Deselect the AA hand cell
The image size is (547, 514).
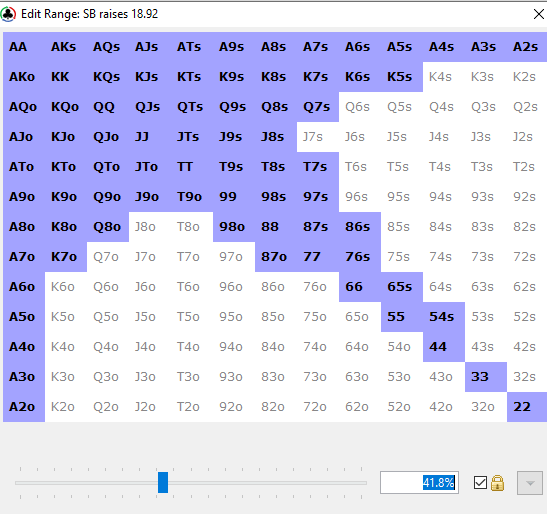24,47
